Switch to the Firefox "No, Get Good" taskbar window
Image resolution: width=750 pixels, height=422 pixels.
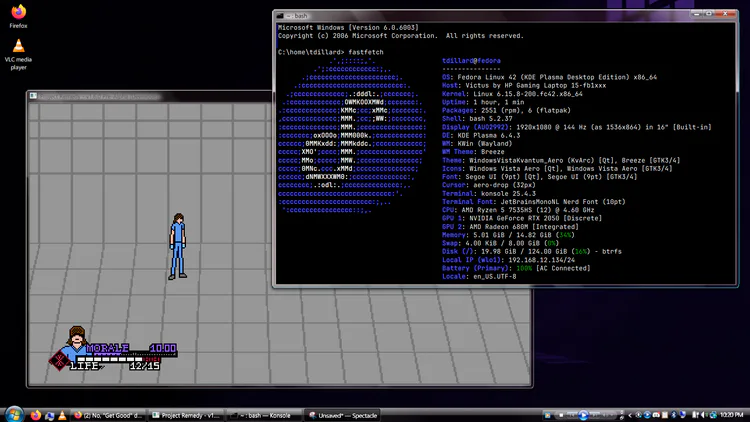[109, 415]
